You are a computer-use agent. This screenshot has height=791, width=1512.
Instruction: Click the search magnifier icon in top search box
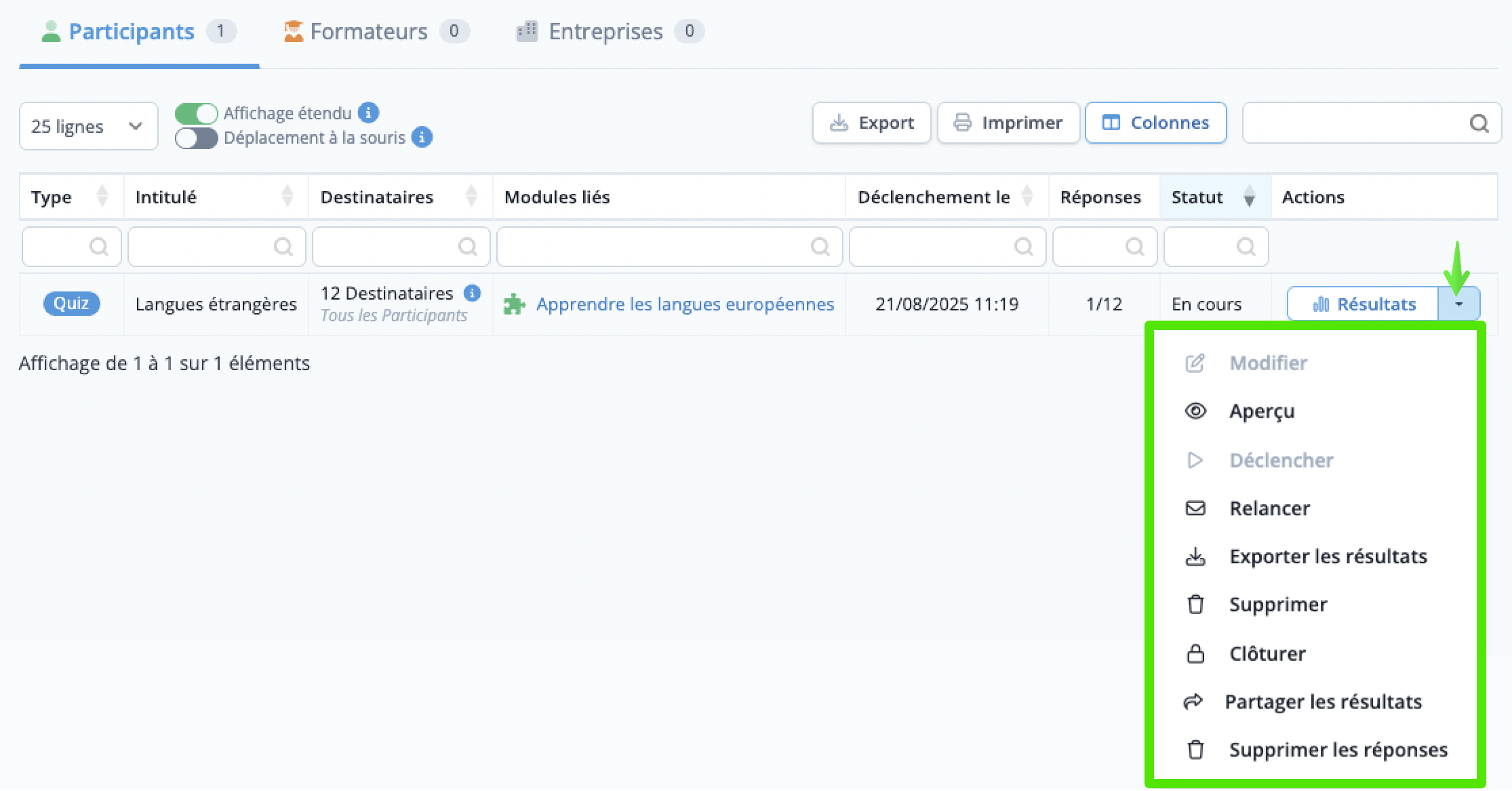pyautogui.click(x=1479, y=123)
